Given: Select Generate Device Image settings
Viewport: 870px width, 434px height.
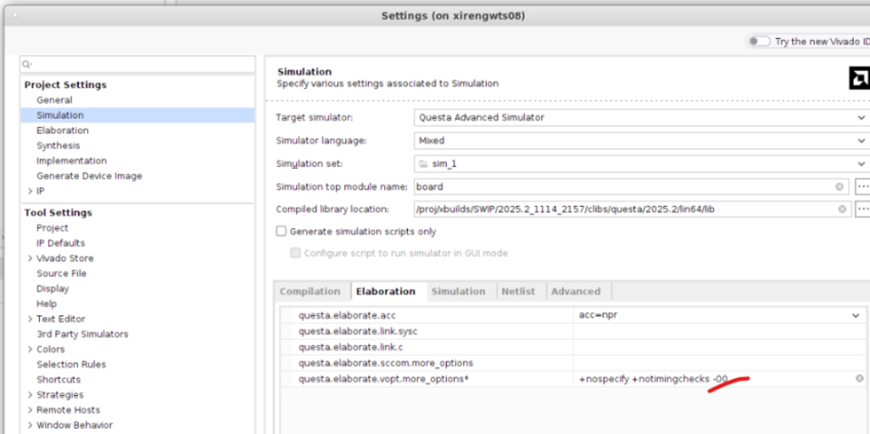Looking at the screenshot, I should pyautogui.click(x=89, y=176).
